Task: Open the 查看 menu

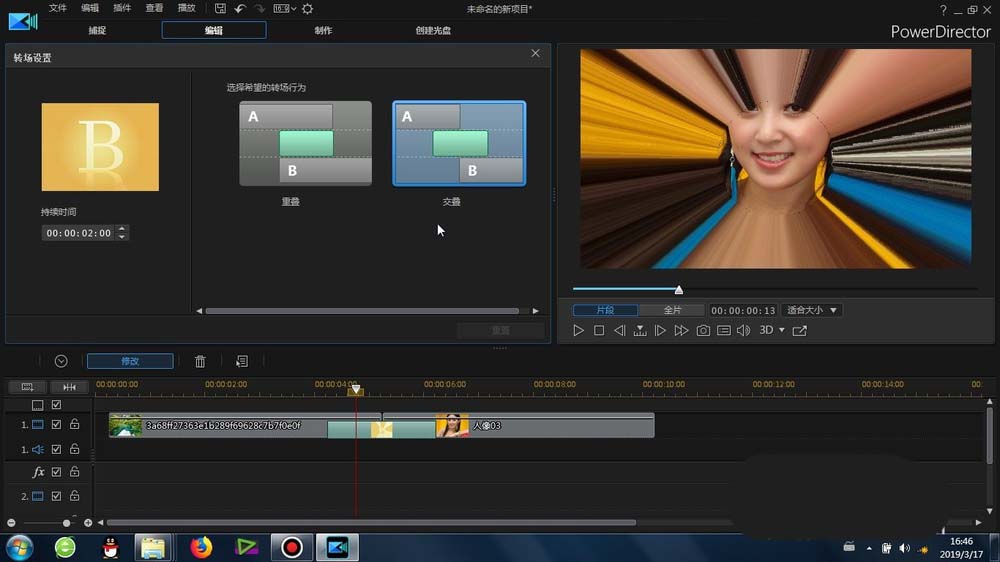Action: tap(154, 8)
